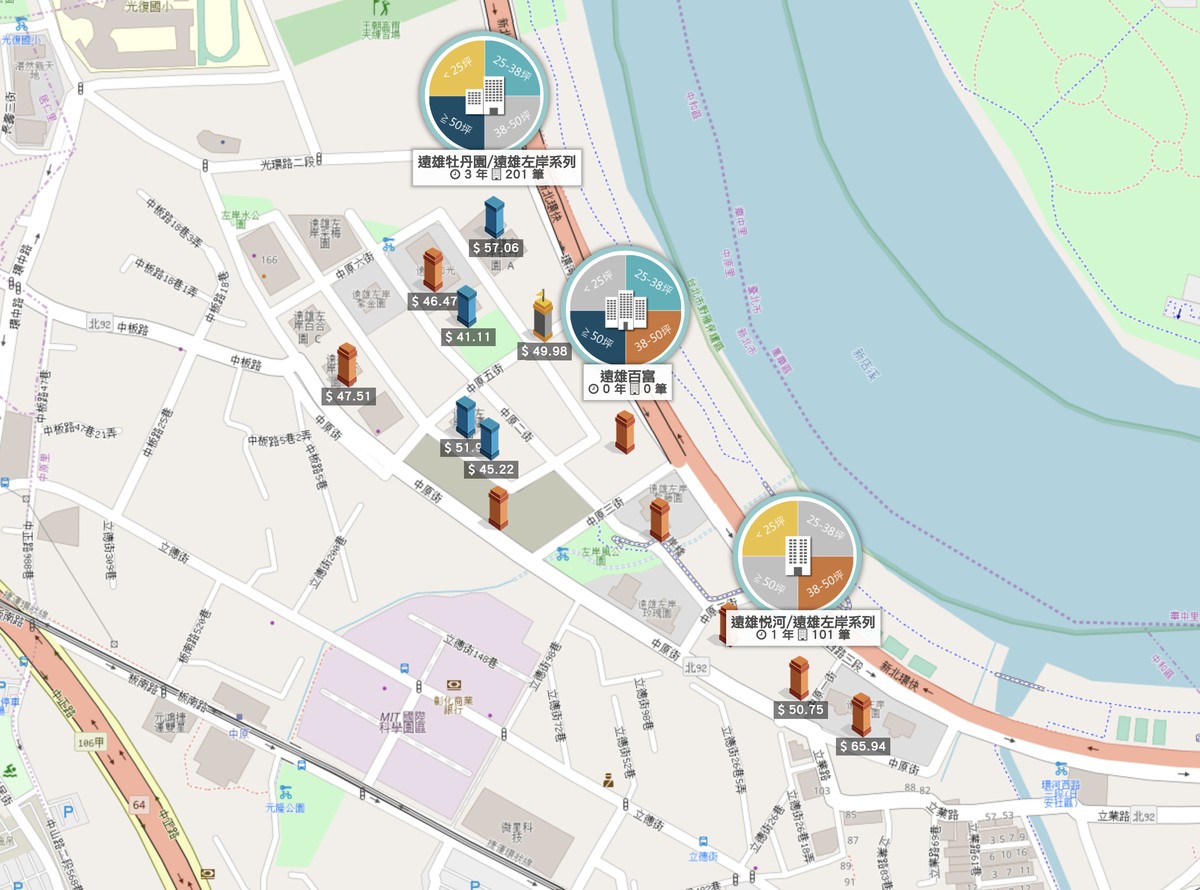Viewport: 1200px width, 890px height.
Task: Select the orange building marker priced $46.47
Action: tap(433, 270)
